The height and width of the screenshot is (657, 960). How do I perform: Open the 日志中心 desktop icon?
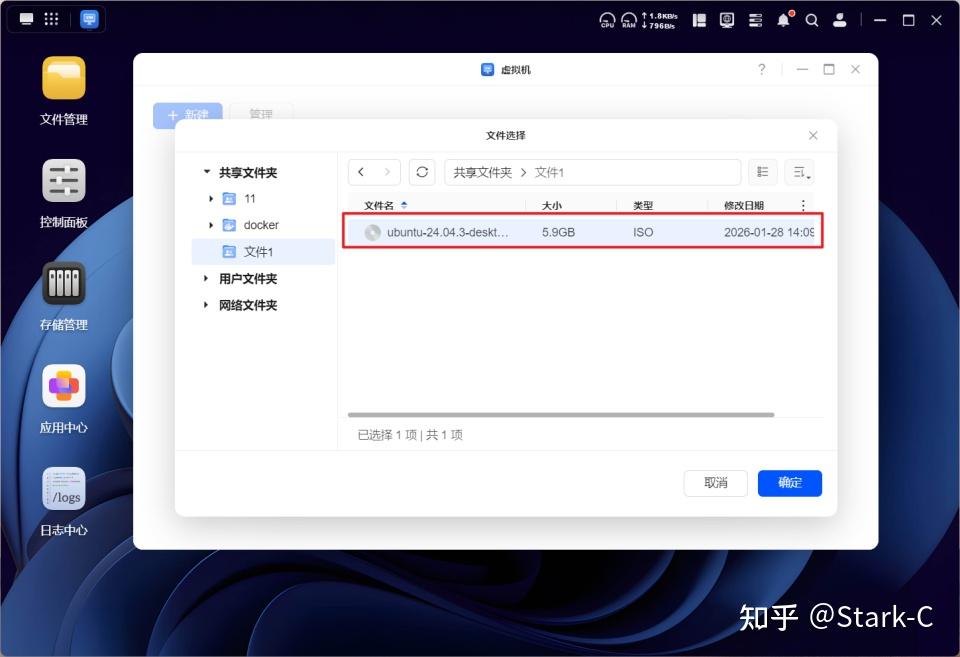[x=64, y=489]
